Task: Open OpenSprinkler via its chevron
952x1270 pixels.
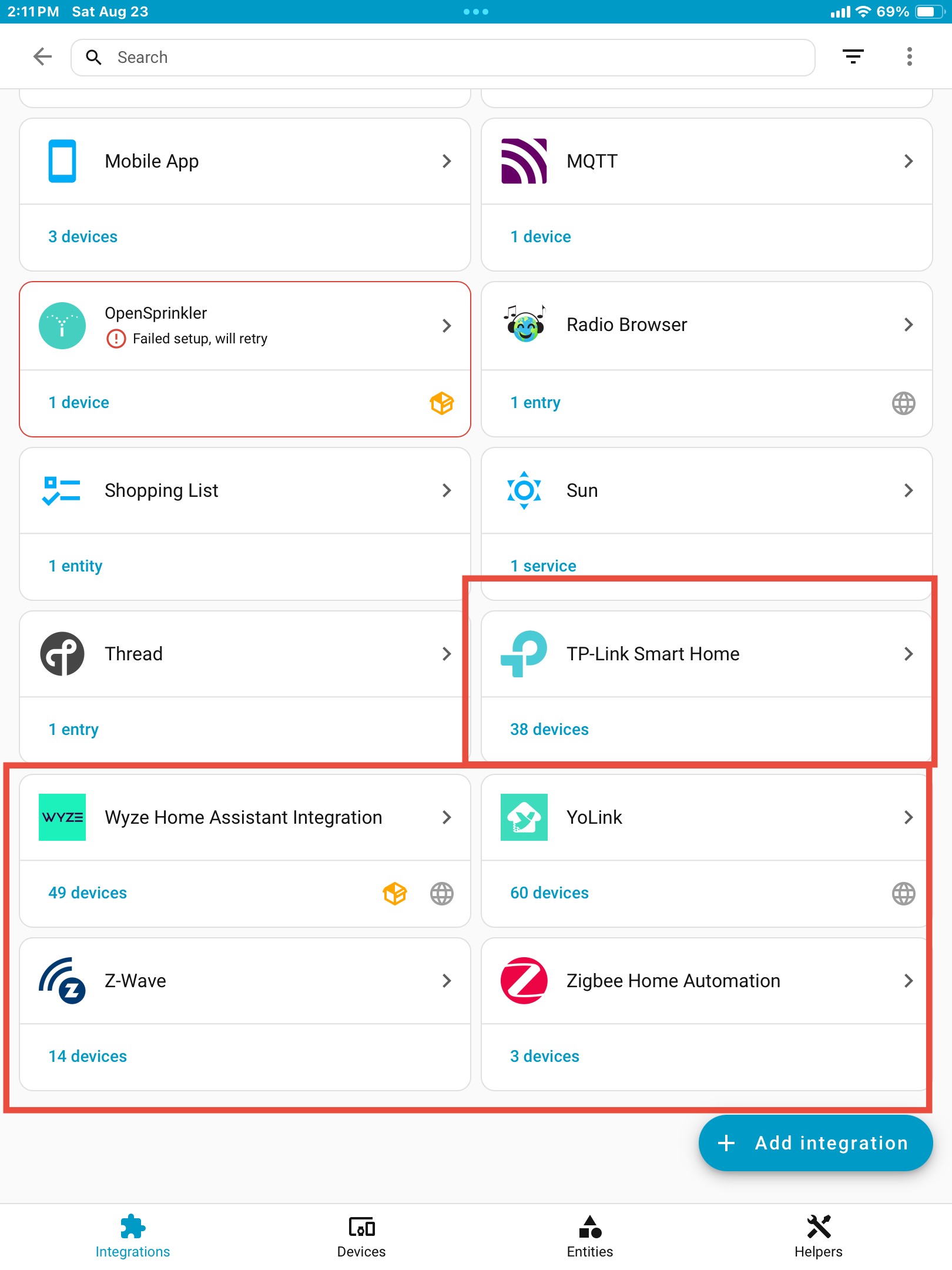Action: coord(447,326)
